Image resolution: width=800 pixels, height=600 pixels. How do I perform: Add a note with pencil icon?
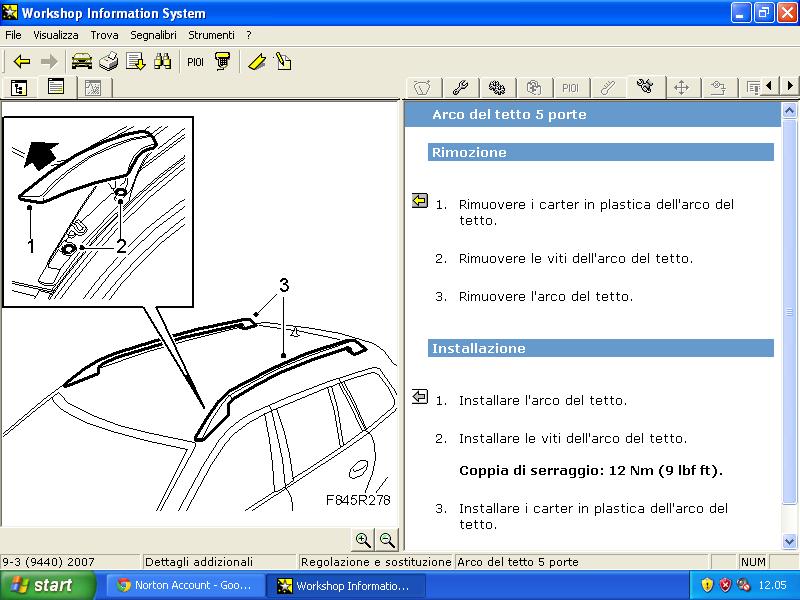(x=283, y=62)
